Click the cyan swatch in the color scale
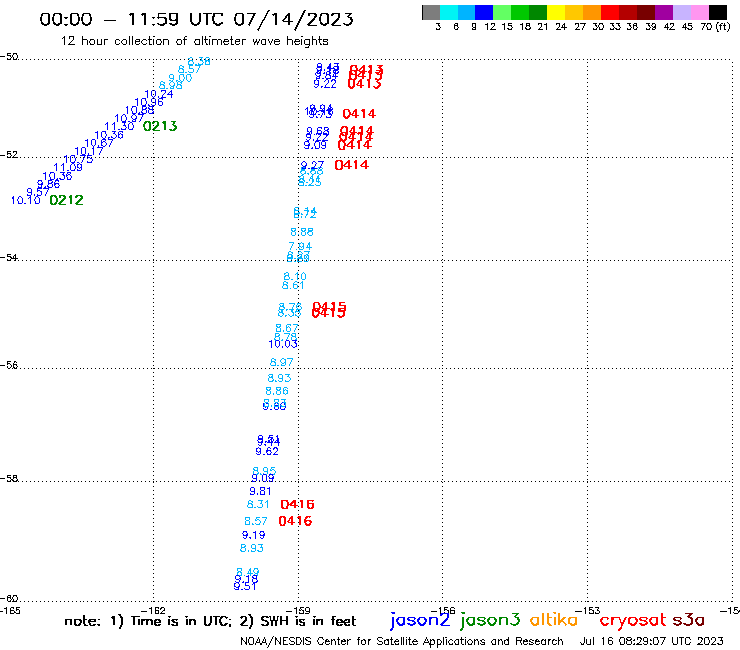Image resolution: width=740 pixels, height=650 pixels. click(448, 12)
